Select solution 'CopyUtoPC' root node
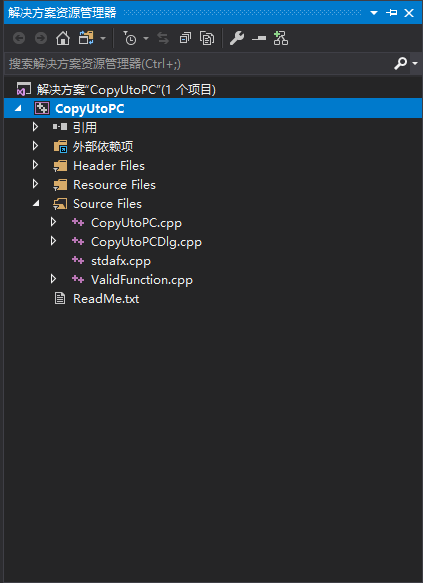 point(126,90)
